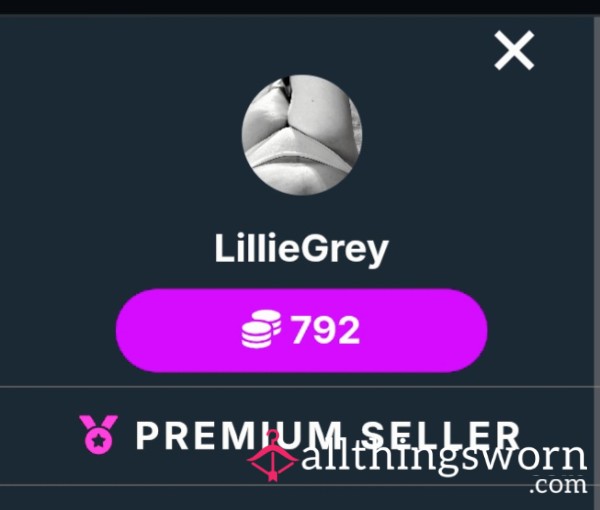Close the profile popup with the X

tap(514, 51)
